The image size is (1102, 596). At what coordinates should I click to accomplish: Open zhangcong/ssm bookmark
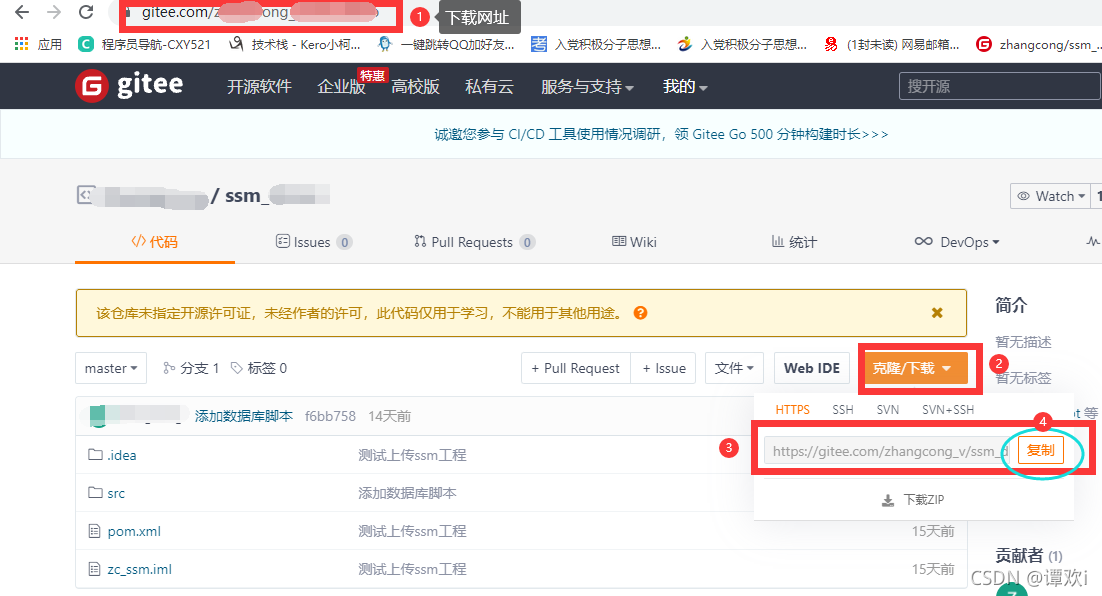[x=1037, y=44]
